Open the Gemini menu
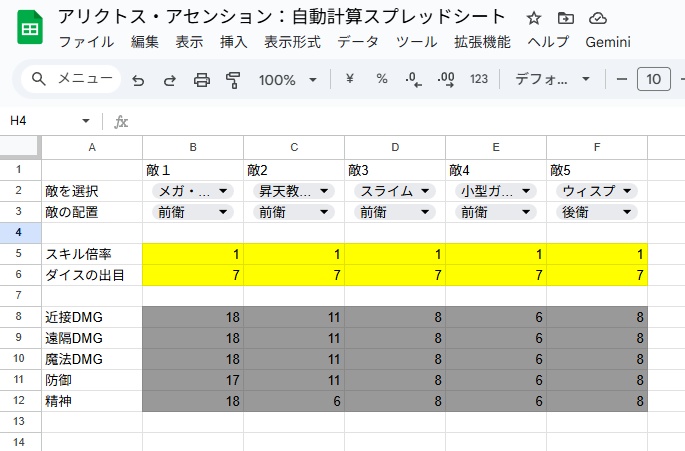685x451 pixels. 608,42
